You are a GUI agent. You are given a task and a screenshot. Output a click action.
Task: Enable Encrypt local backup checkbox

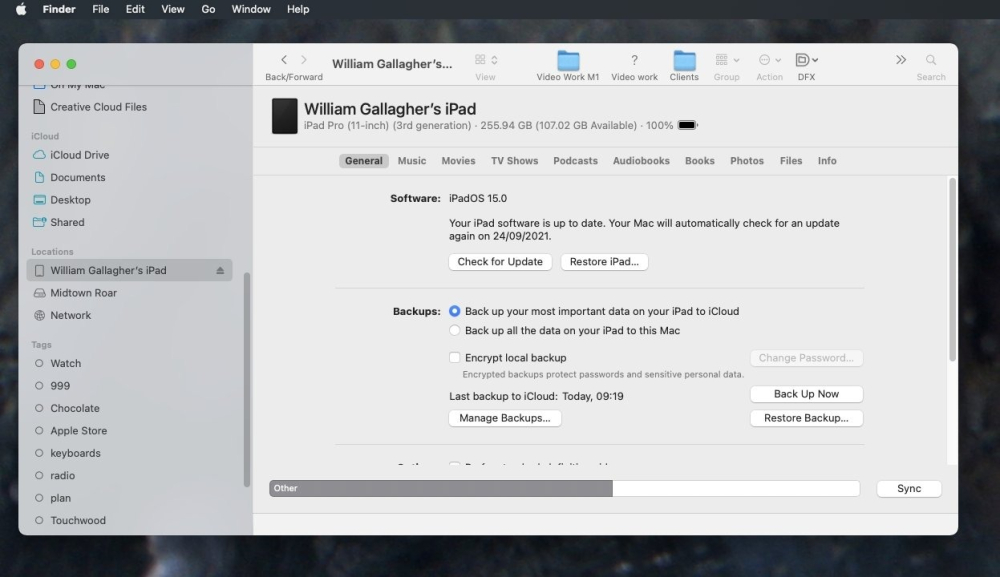click(455, 357)
